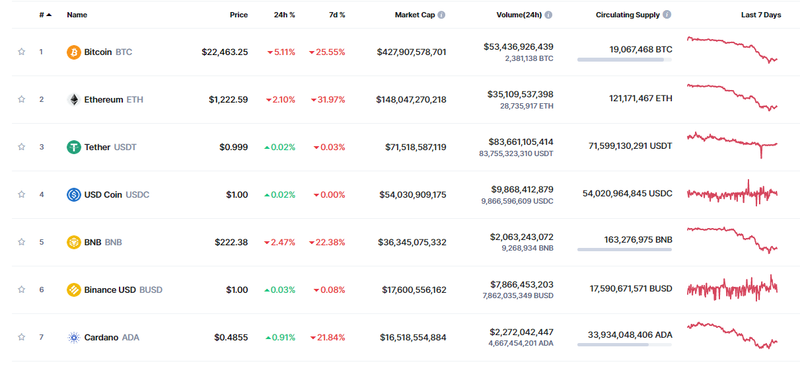Click the Cardano logo icon

[x=74, y=337]
